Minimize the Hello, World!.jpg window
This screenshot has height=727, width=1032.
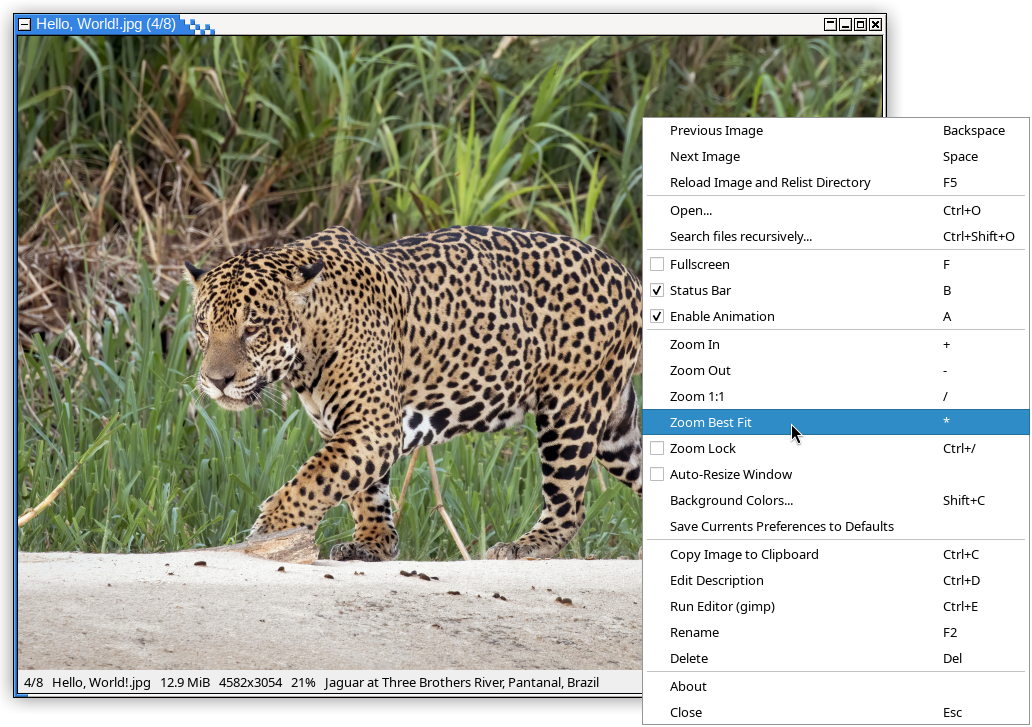coord(845,24)
